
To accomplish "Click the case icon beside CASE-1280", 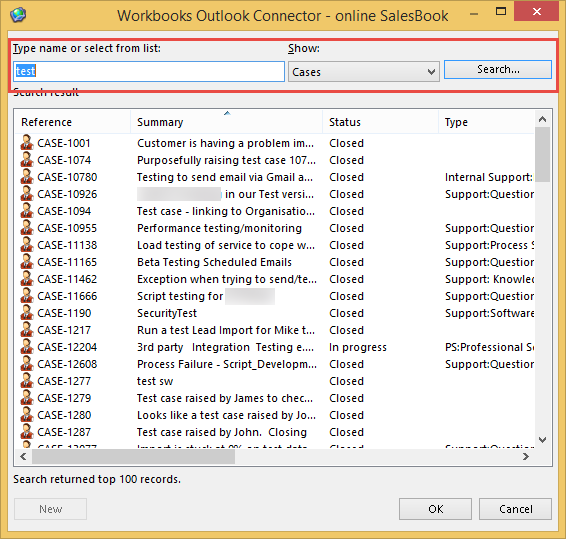I will point(27,414).
